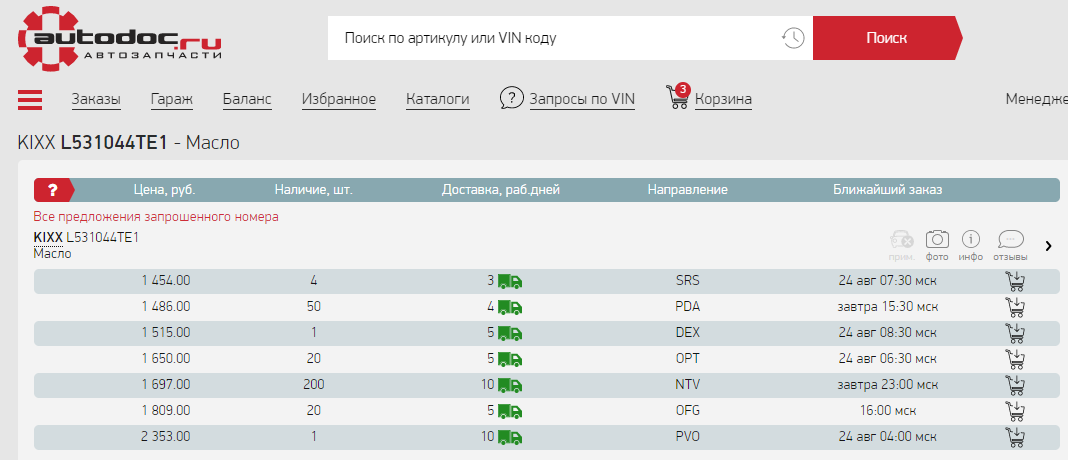This screenshot has height=460, width=1068.
Task: Click direction code SRS
Action: 687,281
